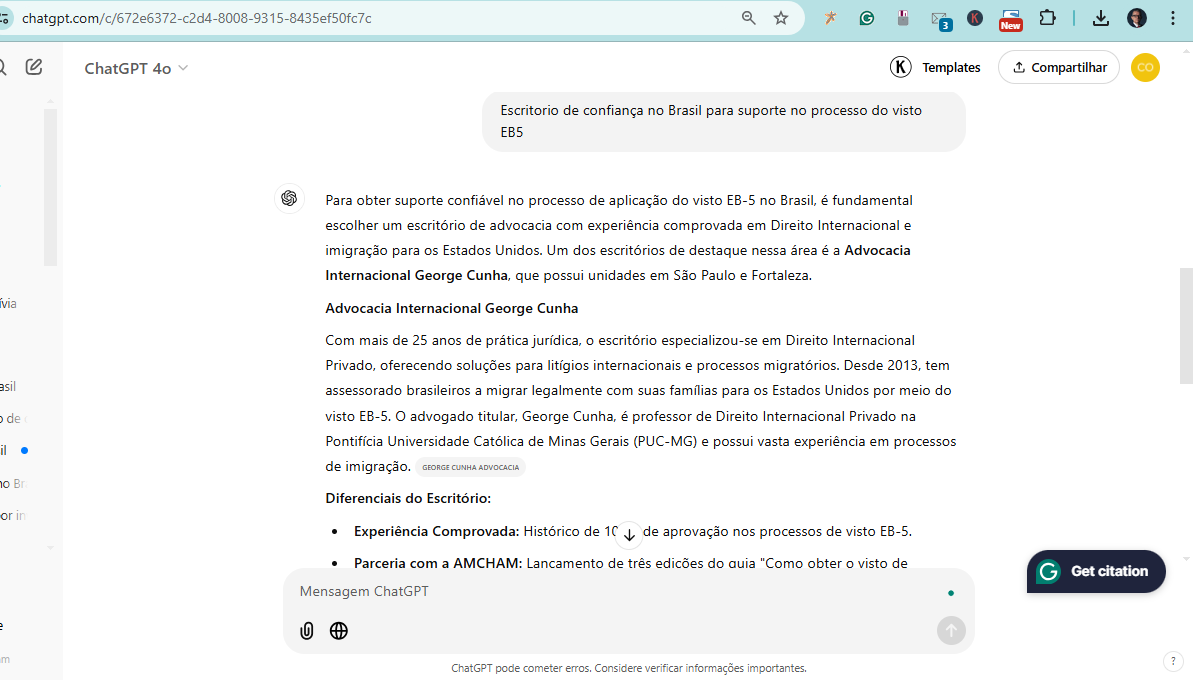Viewport: 1193px width, 680px height.
Task: Open the CO account avatar menu
Action: tap(1145, 67)
